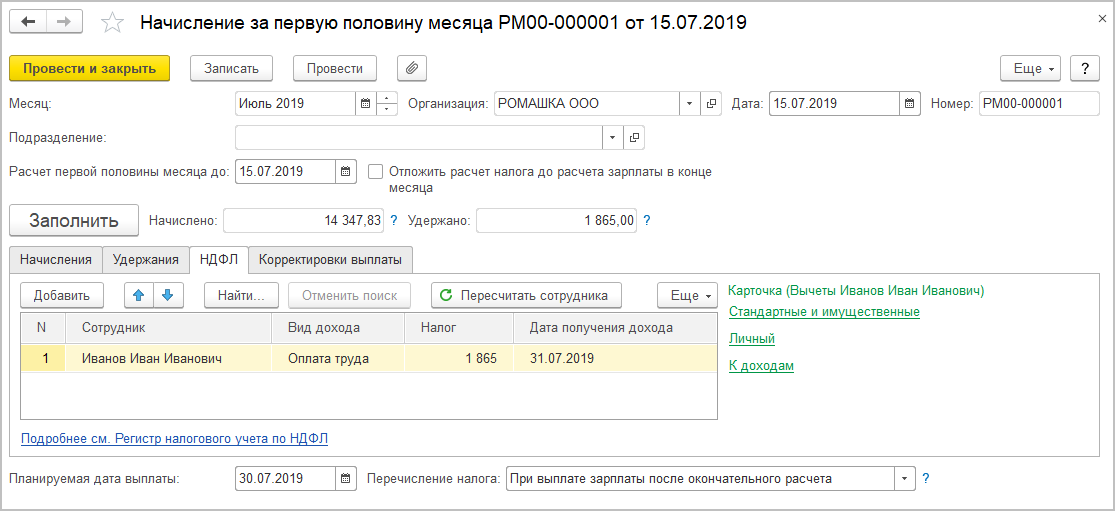1115x511 pixels.
Task: Click the Пересчитать сотрудника button
Action: 527,295
